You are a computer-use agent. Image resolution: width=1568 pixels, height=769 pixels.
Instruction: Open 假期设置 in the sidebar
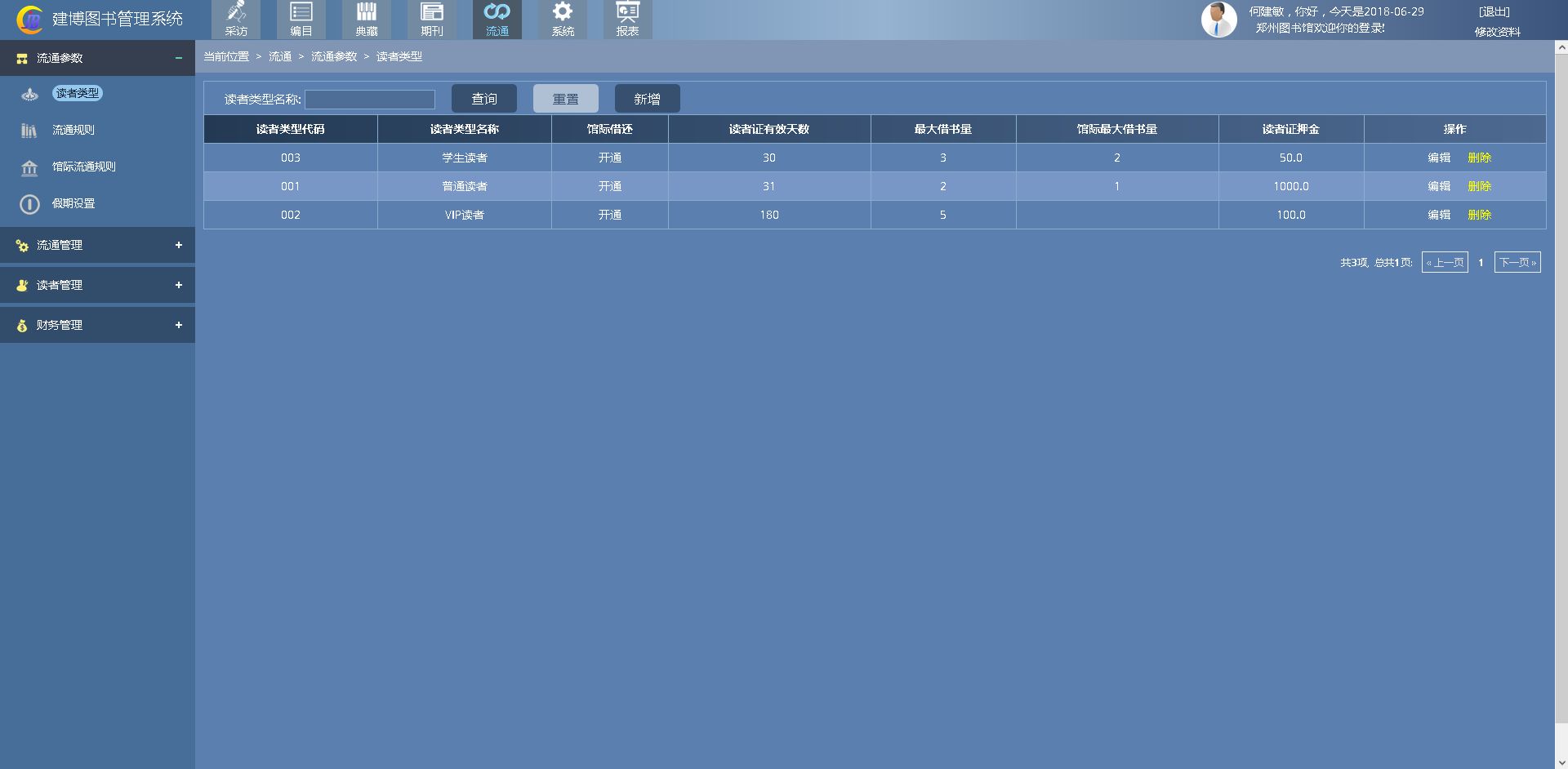click(73, 203)
